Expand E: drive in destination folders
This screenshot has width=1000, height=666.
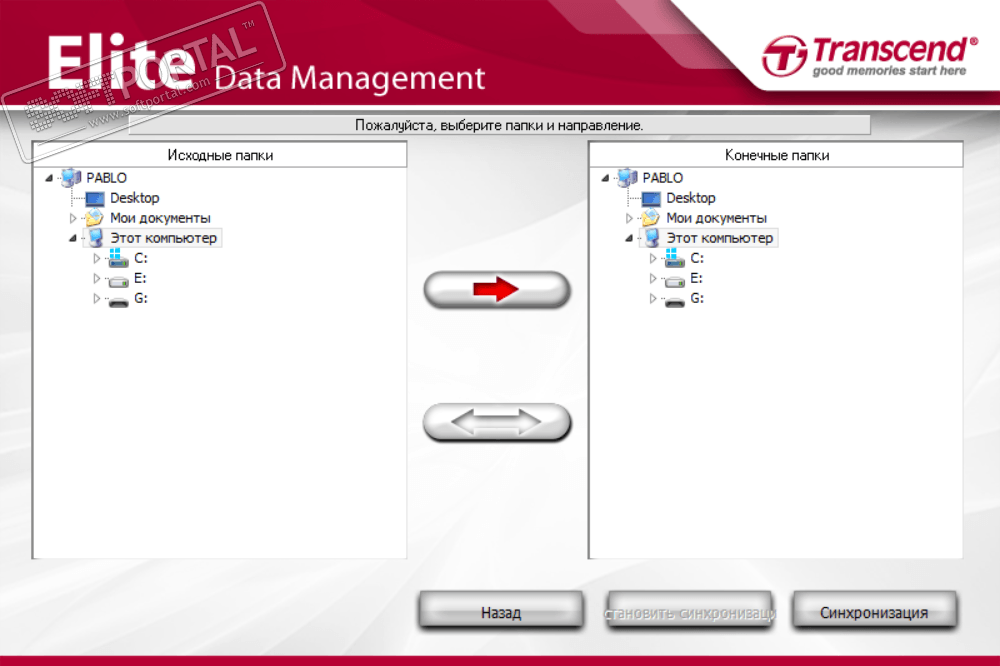652,278
